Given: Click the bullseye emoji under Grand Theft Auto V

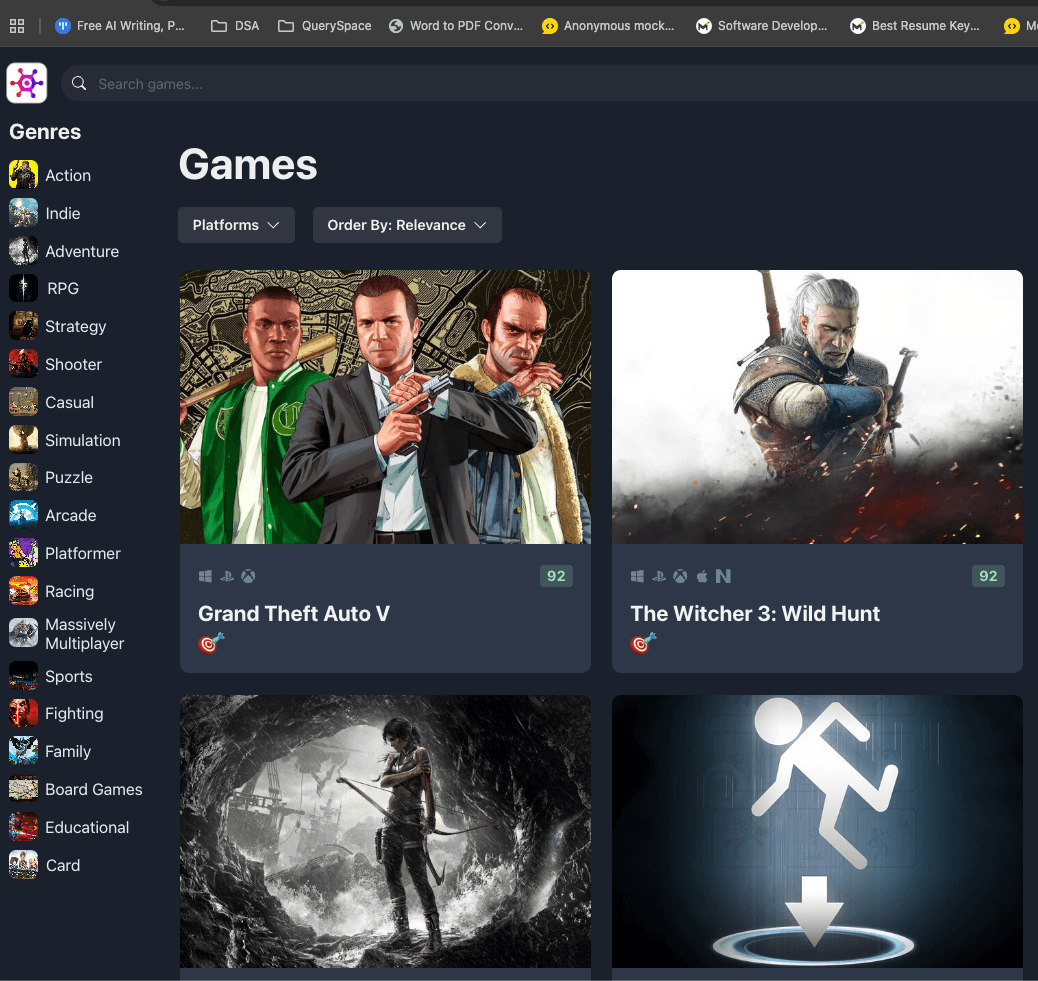Looking at the screenshot, I should (x=211, y=644).
